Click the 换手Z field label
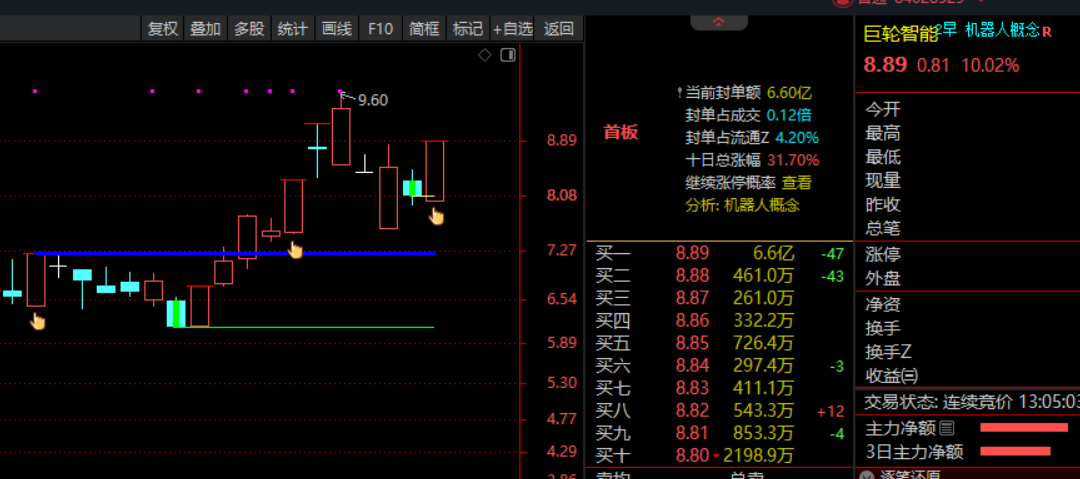 [889, 351]
